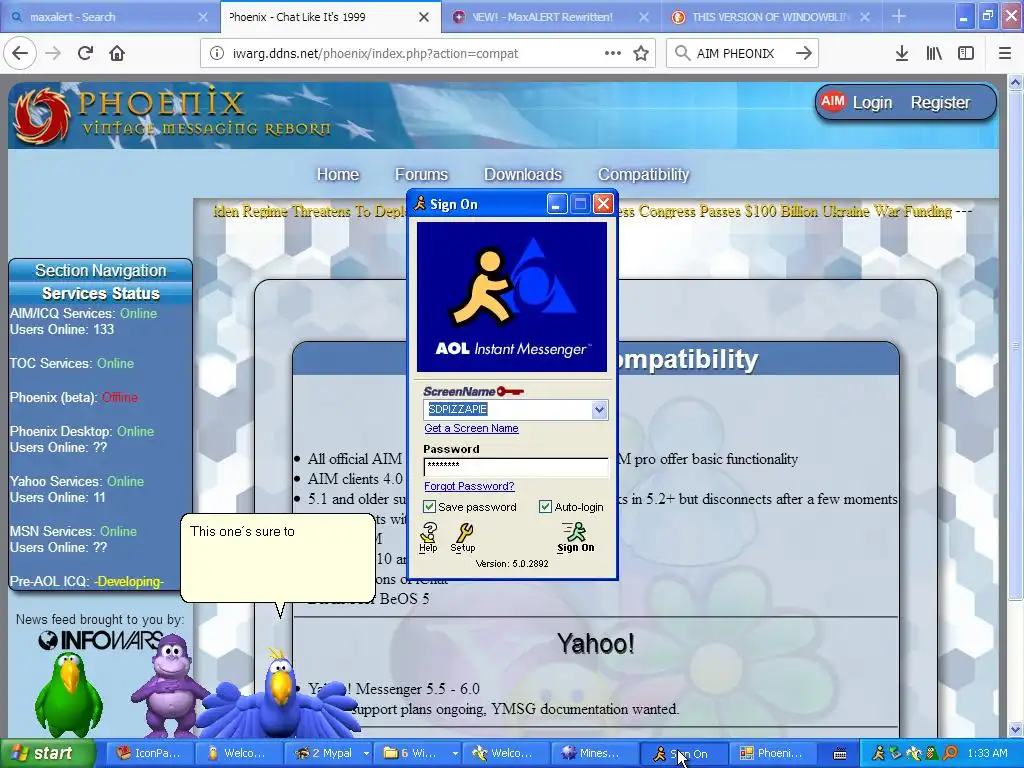
Task: Open the IconPa... taskbar button
Action: pyautogui.click(x=148, y=753)
